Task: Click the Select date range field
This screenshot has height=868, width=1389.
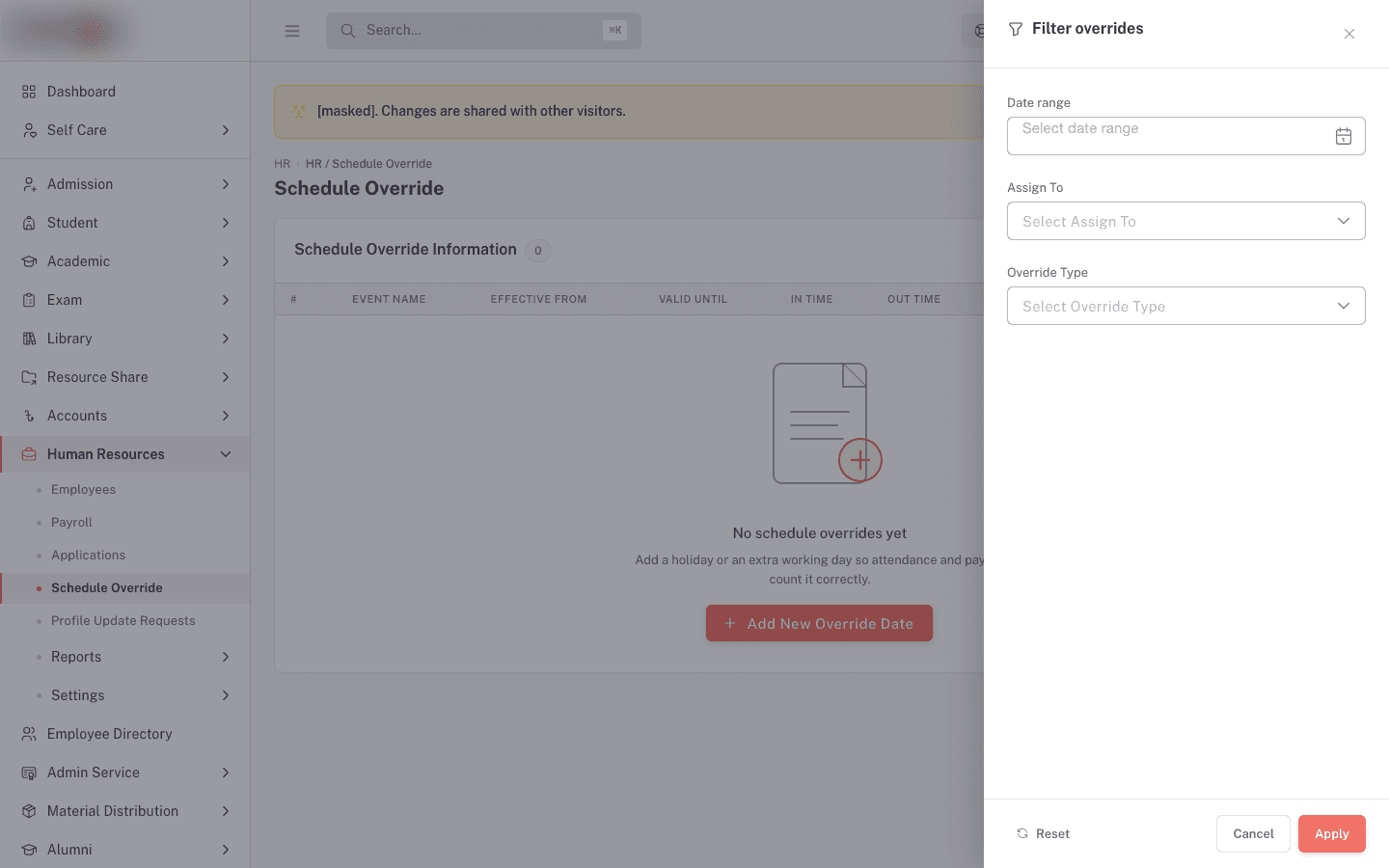Action: pyautogui.click(x=1186, y=136)
